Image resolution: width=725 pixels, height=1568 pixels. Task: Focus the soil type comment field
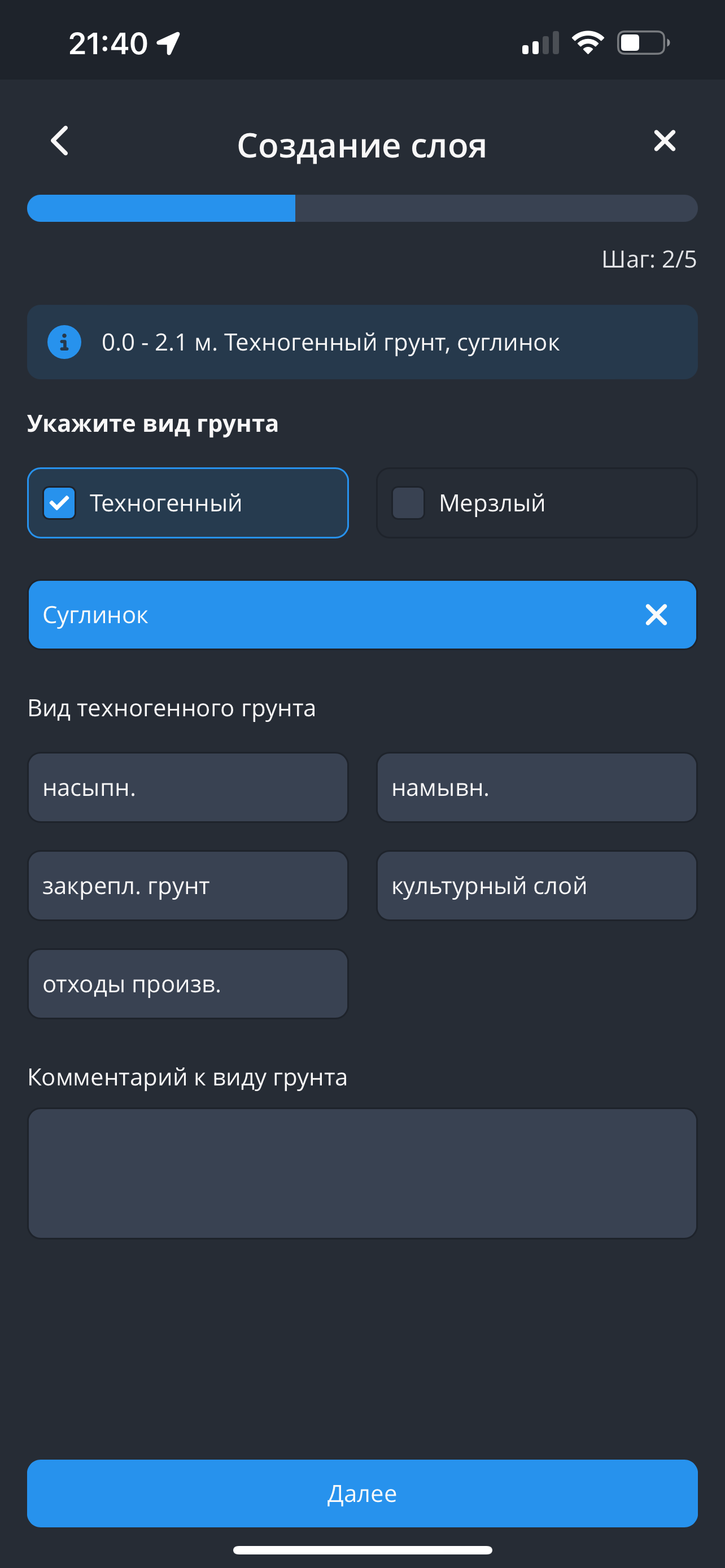[362, 1173]
